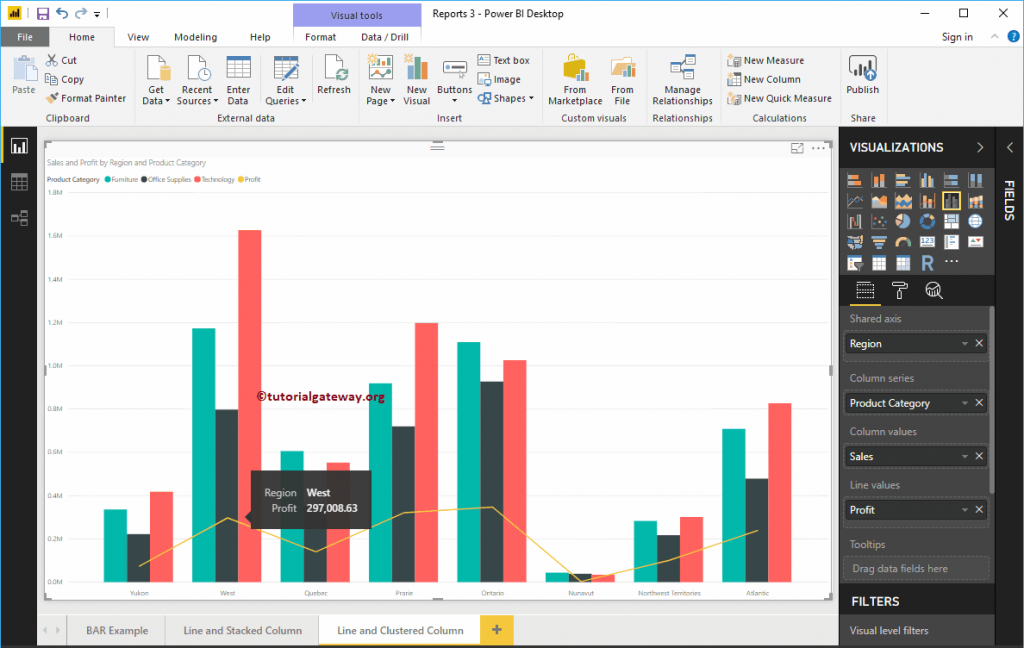This screenshot has height=648, width=1024.
Task: Select the Donut chart visualization
Action: pos(928,222)
